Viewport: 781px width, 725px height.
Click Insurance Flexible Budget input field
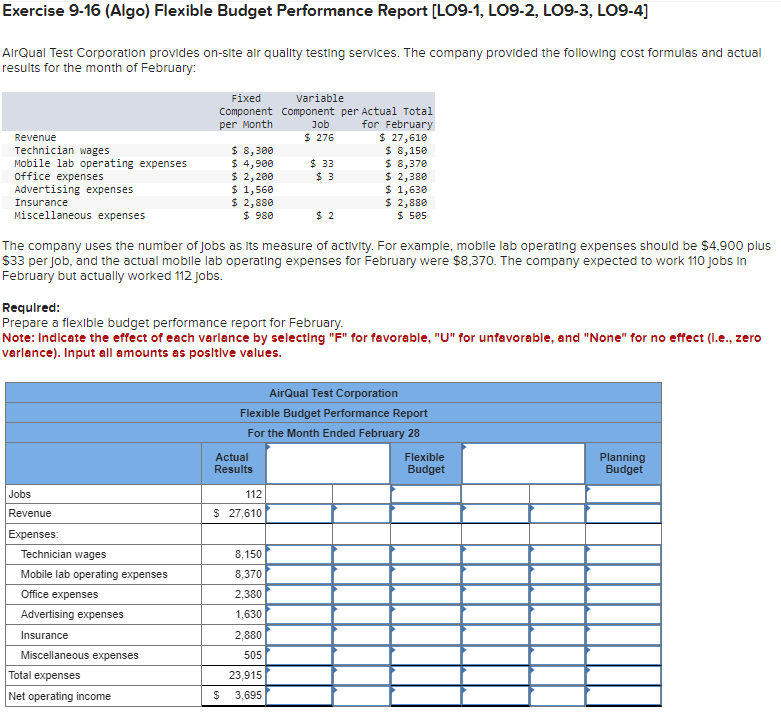[x=426, y=635]
